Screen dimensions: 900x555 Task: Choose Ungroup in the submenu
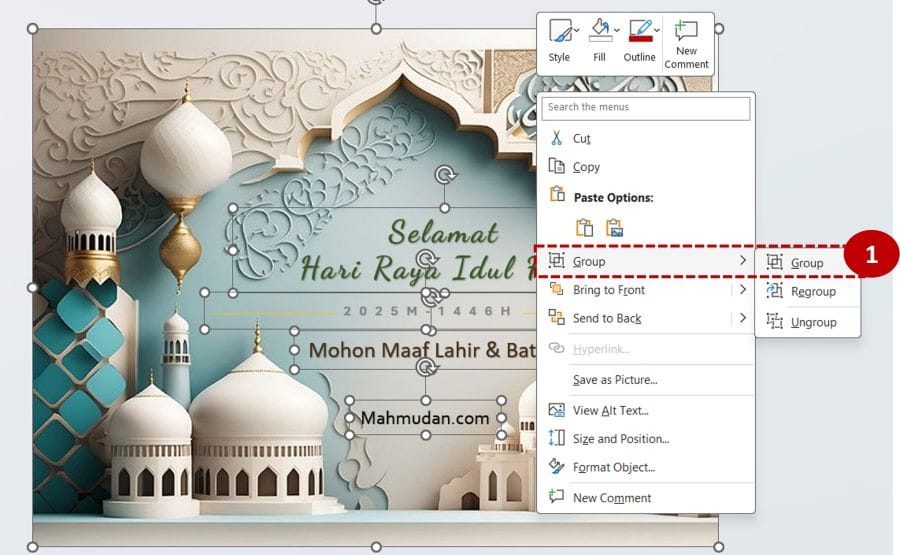pos(812,322)
